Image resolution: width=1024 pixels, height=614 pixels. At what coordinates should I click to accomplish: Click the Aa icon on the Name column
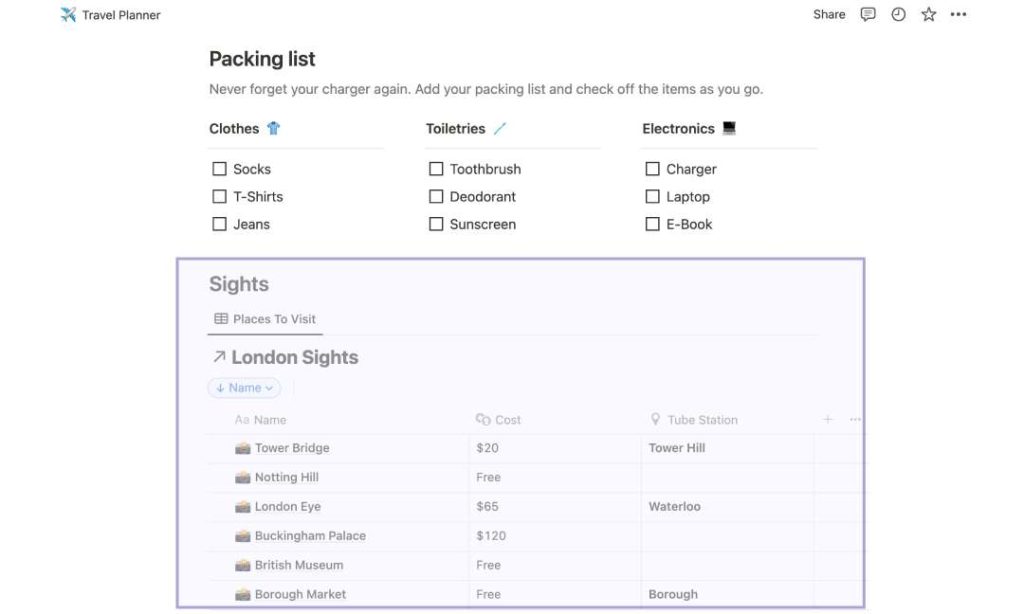(x=241, y=419)
